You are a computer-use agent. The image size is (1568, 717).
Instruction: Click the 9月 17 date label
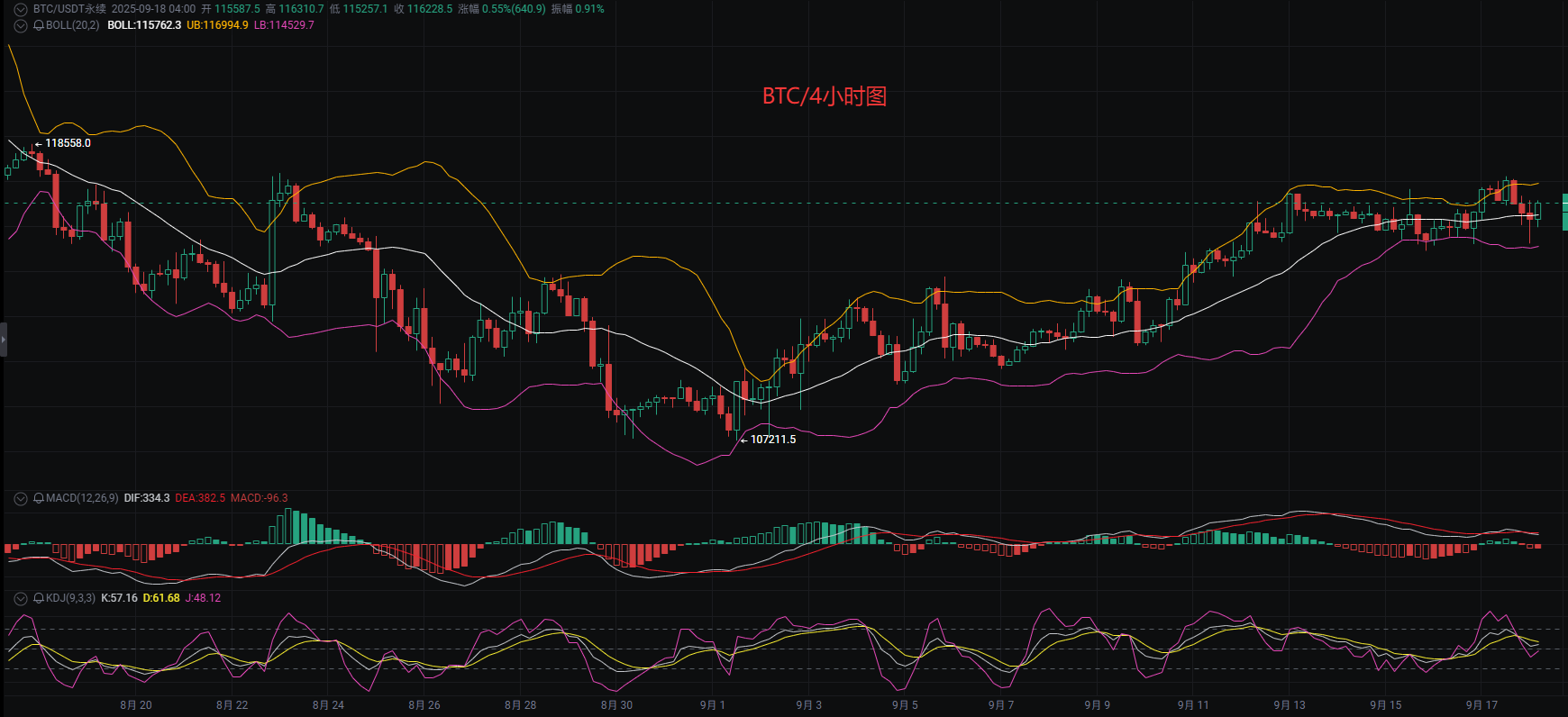coord(1482,705)
